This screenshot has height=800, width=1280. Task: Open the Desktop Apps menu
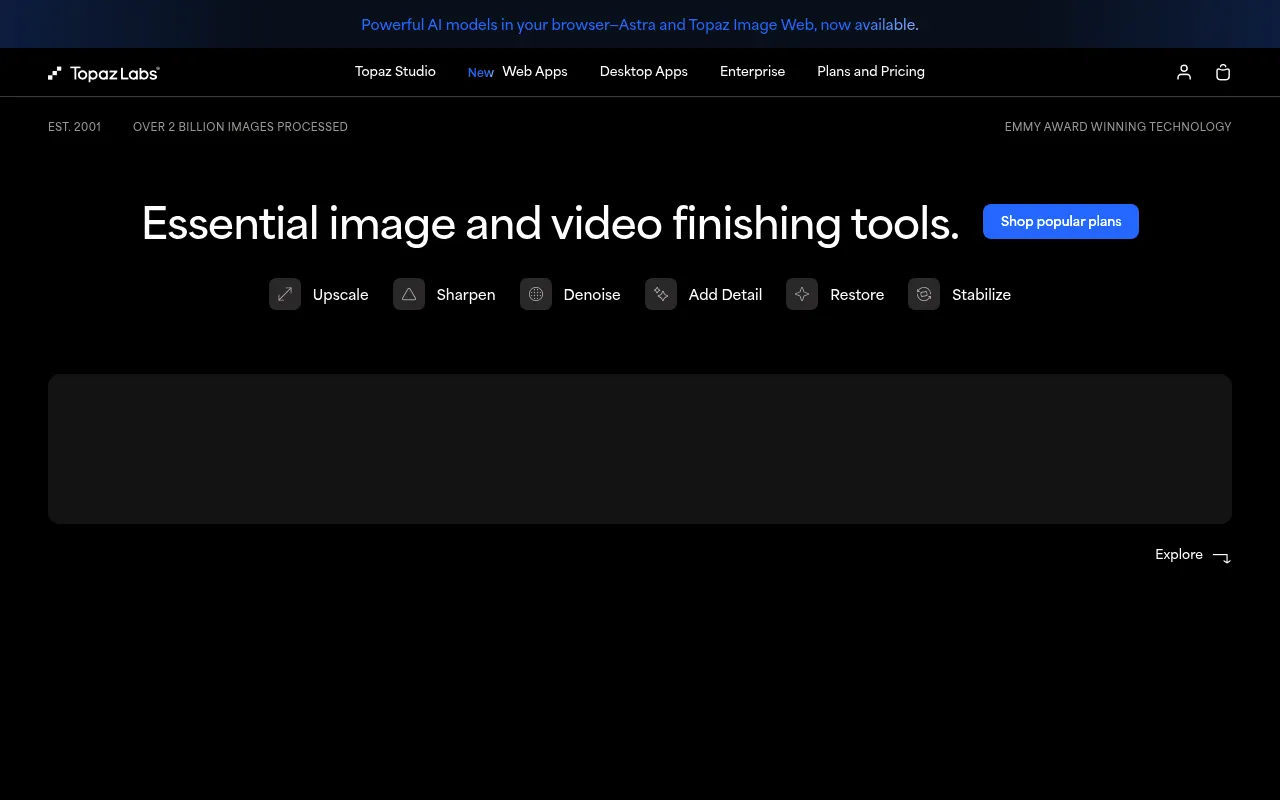pos(644,72)
